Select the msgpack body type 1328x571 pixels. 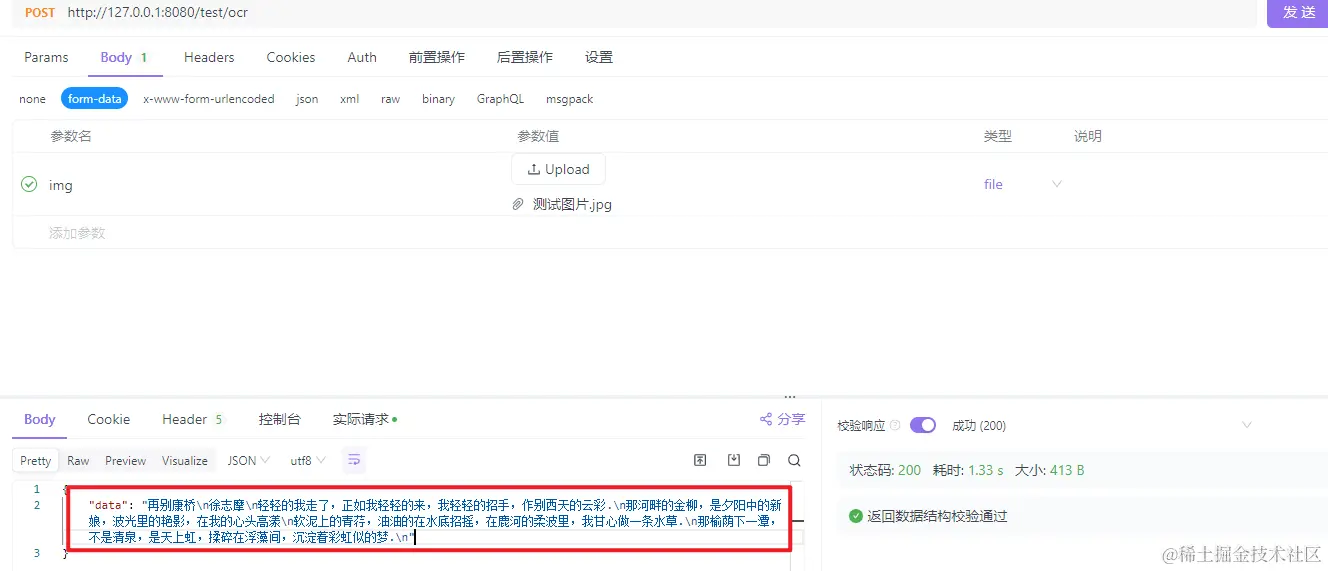(x=570, y=99)
